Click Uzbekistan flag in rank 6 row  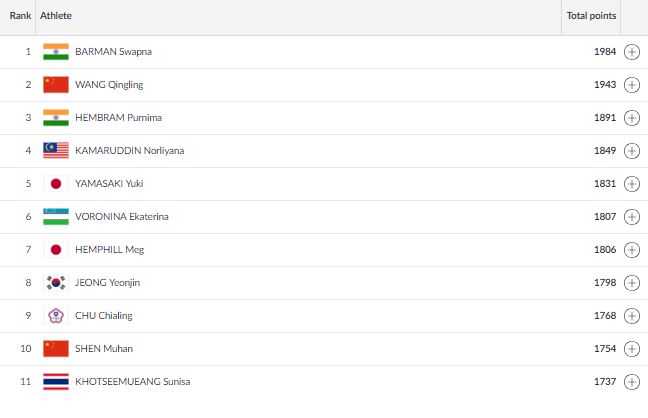point(56,217)
